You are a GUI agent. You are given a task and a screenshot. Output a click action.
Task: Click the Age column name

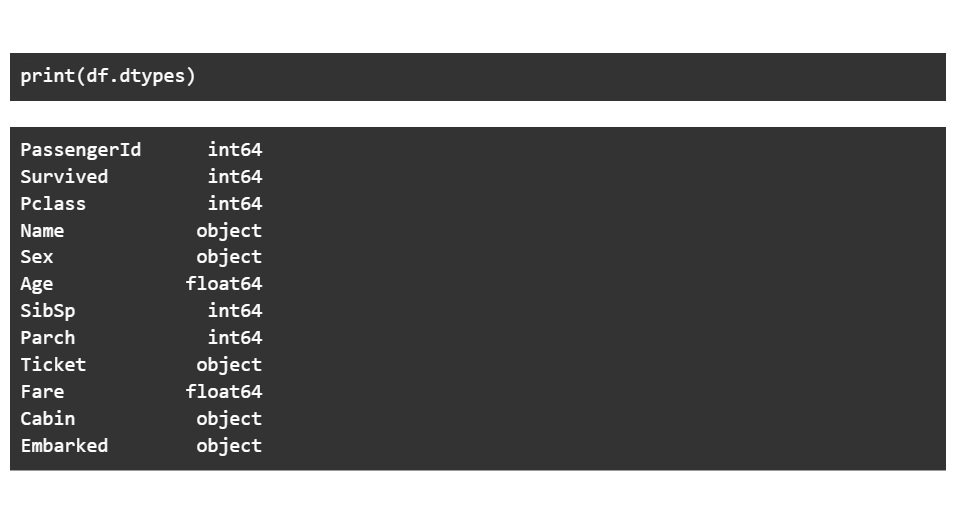37,284
